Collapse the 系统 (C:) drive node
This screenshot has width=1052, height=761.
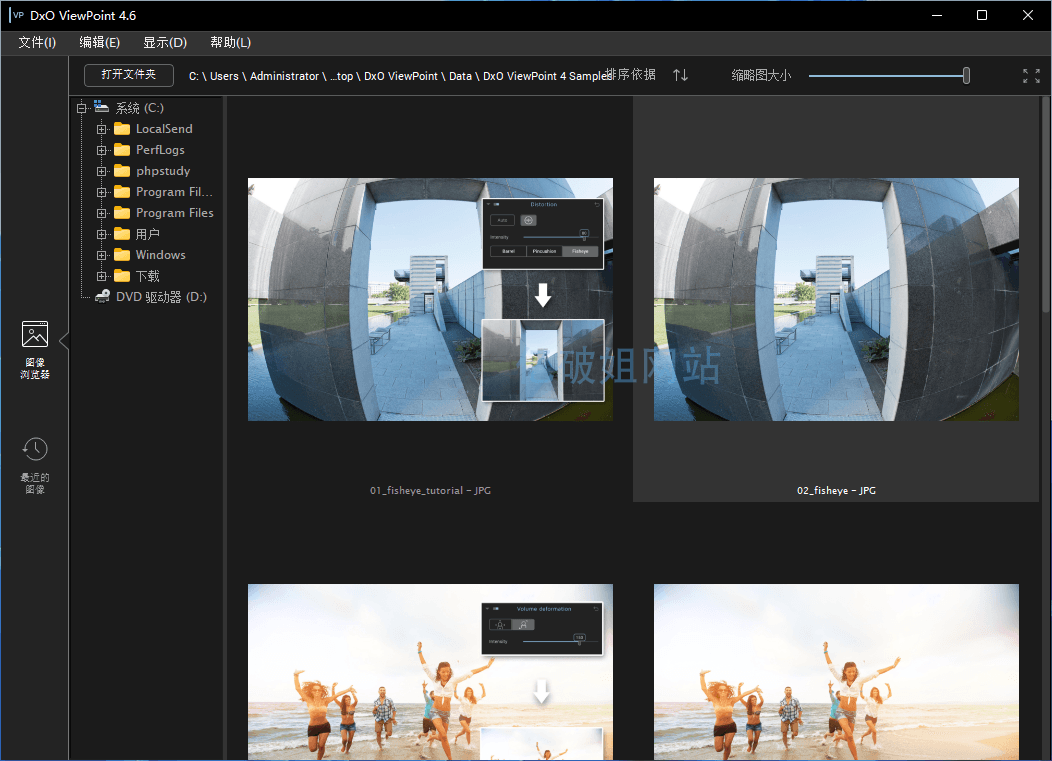[x=81, y=107]
